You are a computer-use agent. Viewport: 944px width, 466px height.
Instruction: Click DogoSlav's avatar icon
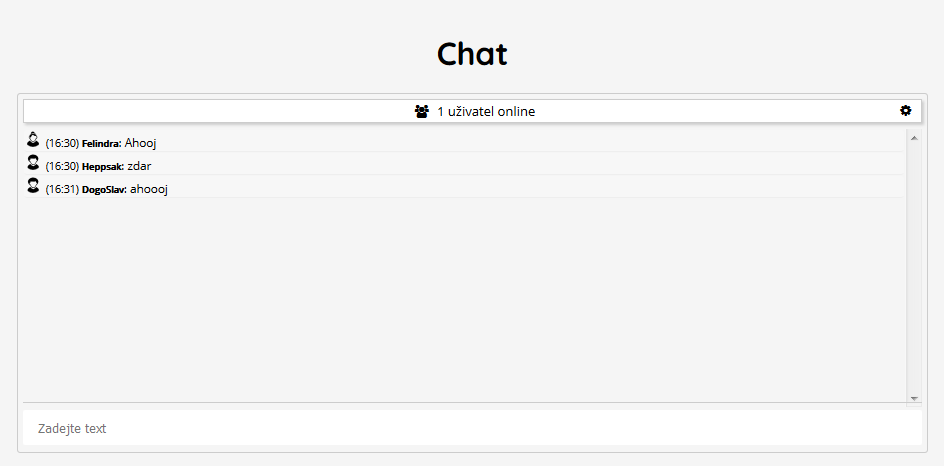(x=33, y=185)
